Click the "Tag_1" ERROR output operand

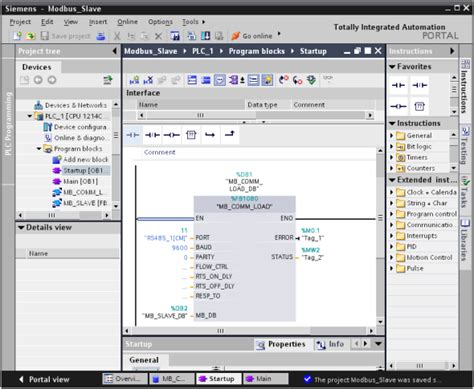[312, 238]
